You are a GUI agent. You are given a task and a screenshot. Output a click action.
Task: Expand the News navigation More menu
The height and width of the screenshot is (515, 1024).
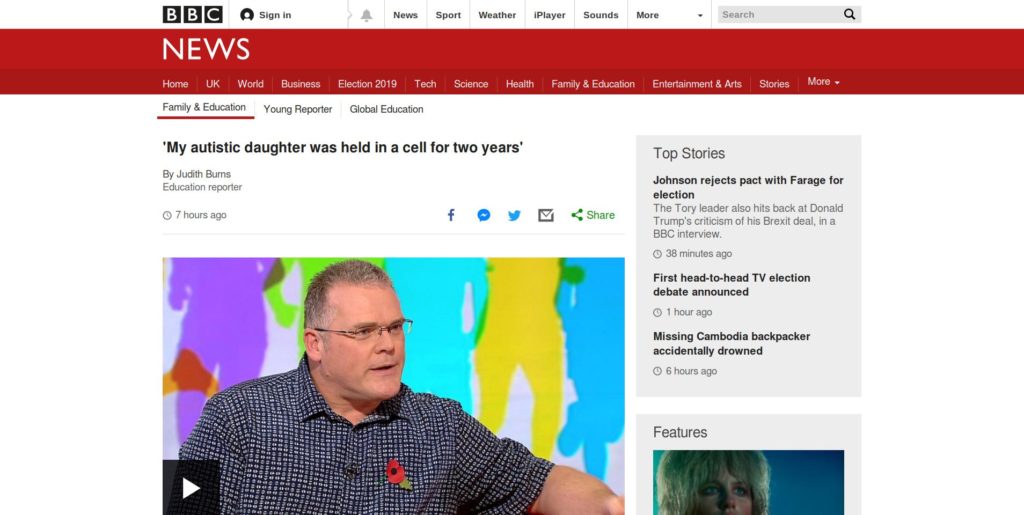click(824, 82)
